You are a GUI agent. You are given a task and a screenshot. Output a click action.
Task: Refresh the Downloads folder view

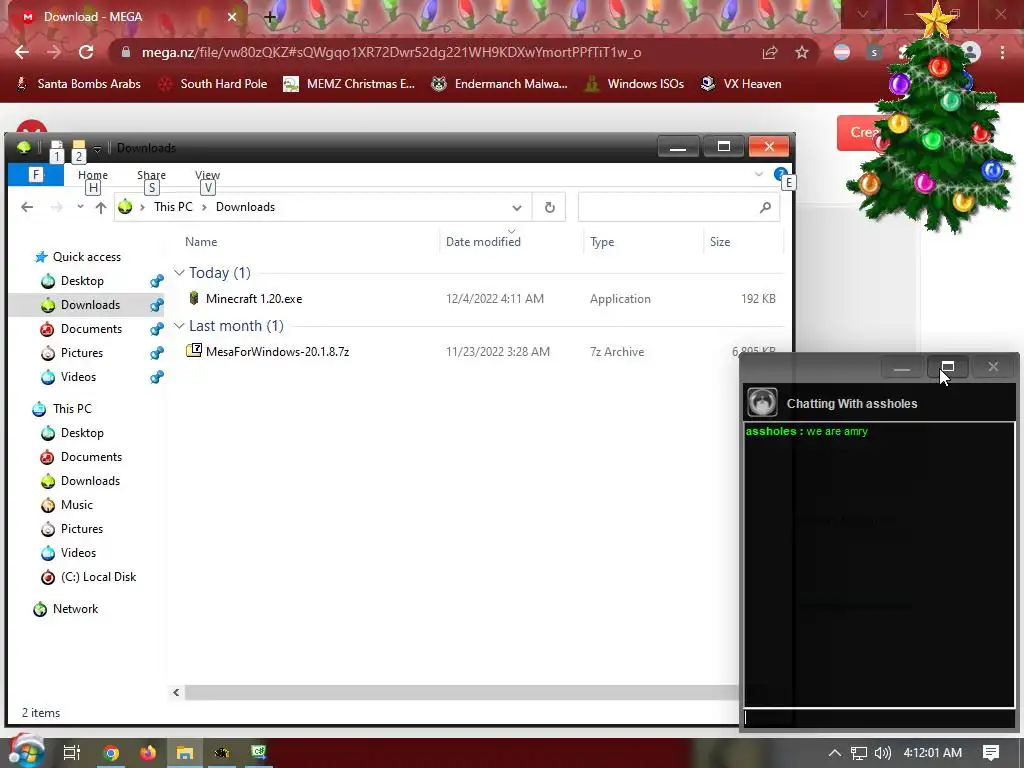(x=549, y=207)
